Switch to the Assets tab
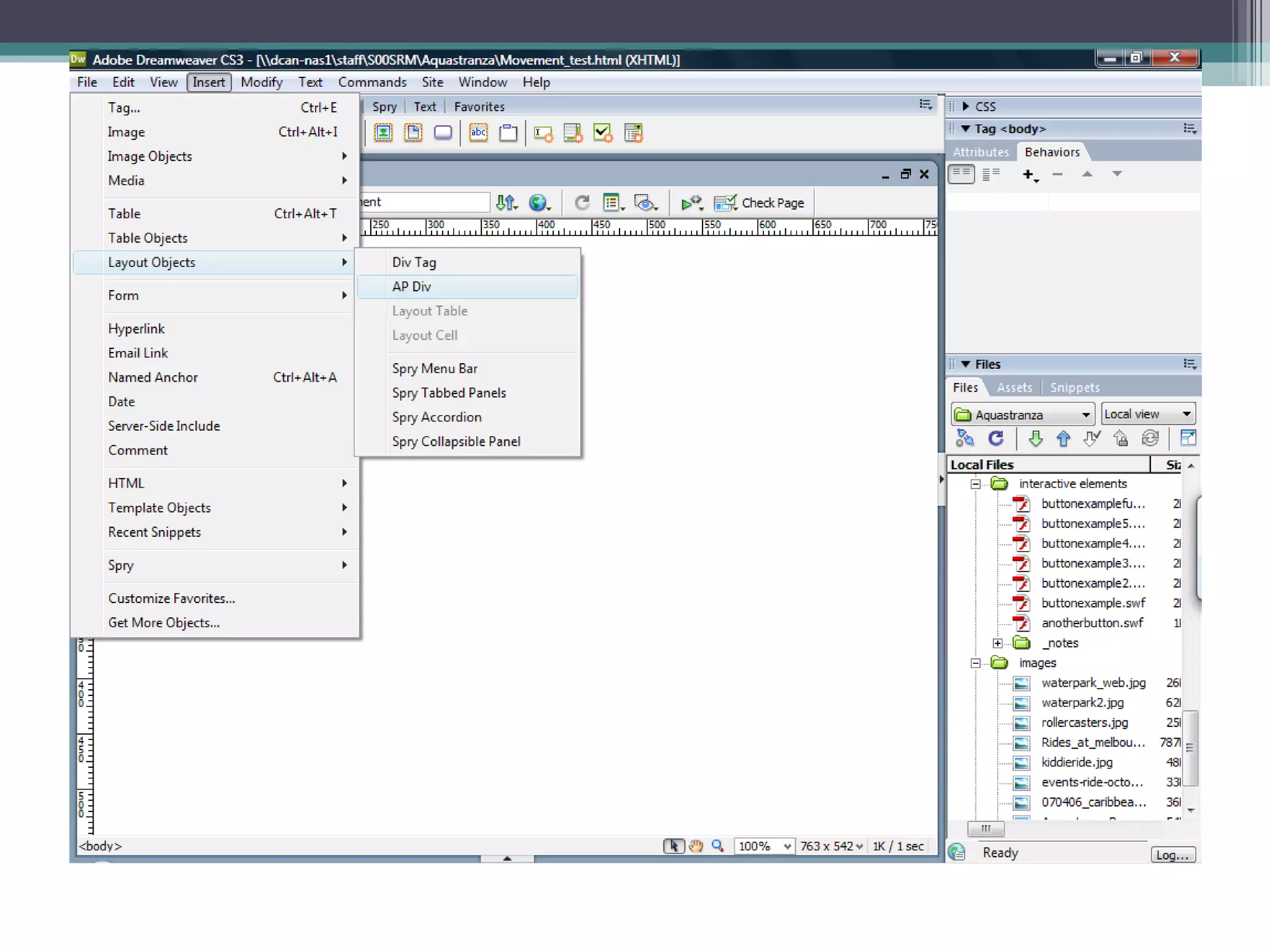Screen dimensions: 1270x952 (x=1014, y=387)
